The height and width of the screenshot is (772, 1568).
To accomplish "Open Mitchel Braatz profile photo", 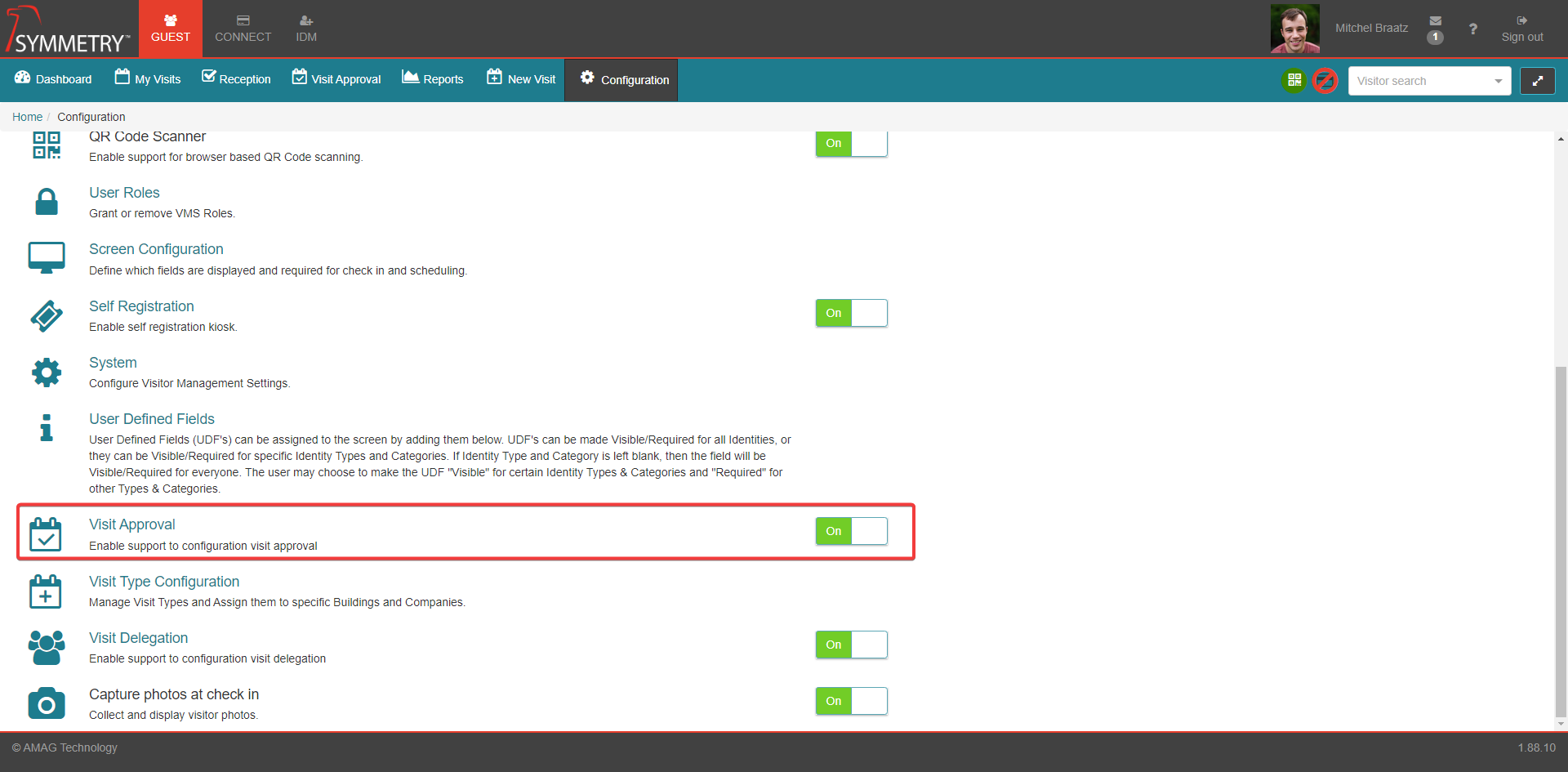I will (1295, 29).
